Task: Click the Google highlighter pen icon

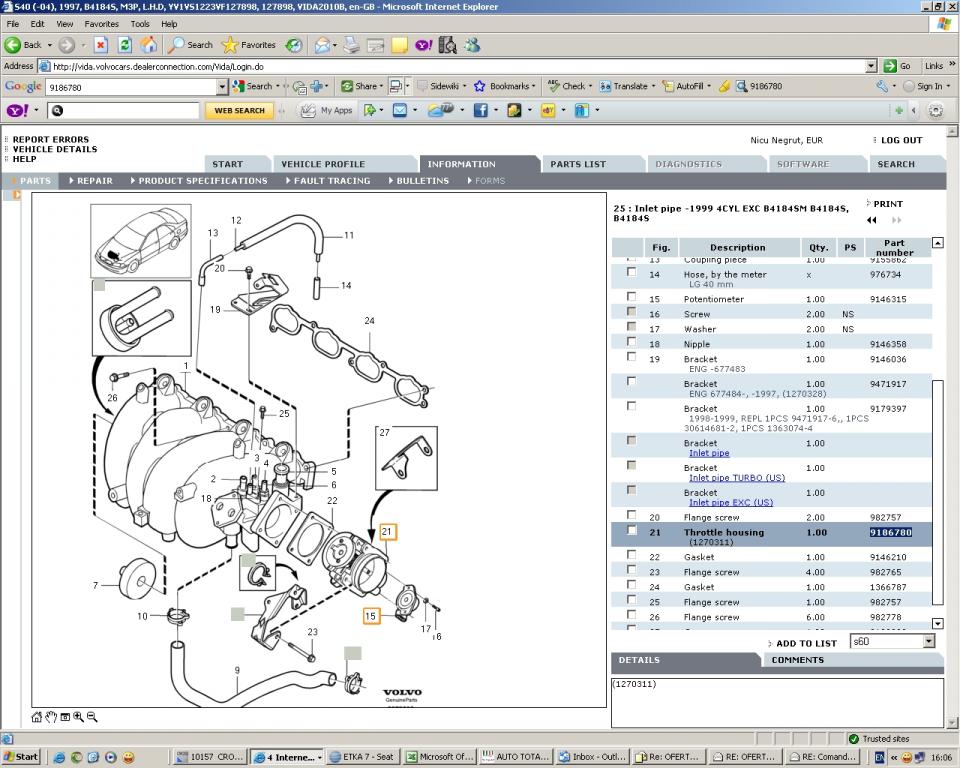Action: [724, 86]
